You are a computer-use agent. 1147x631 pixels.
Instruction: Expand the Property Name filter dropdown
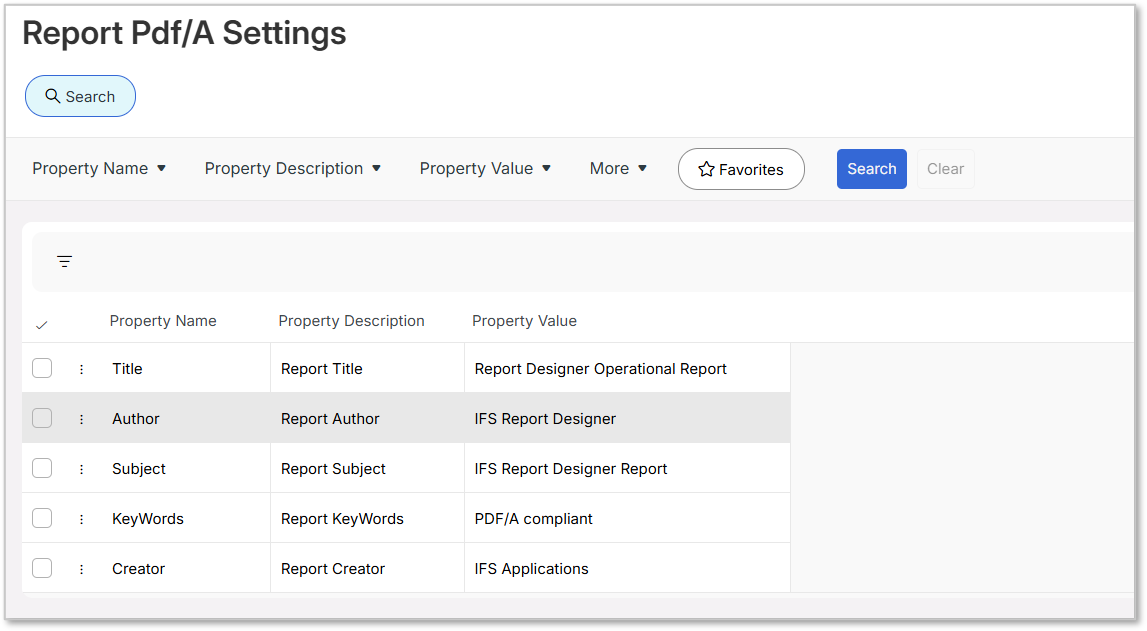[x=99, y=169]
